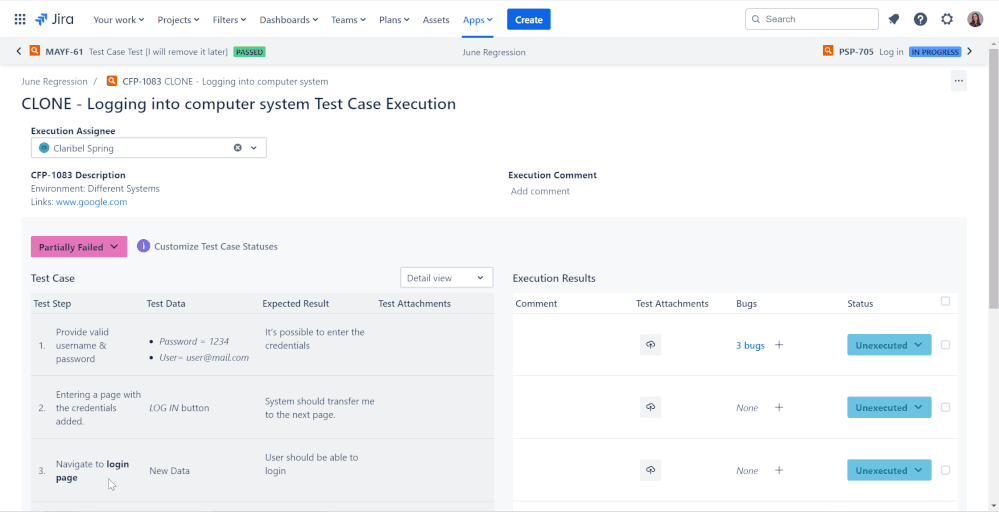999x512 pixels.
Task: Expand the Projects menu
Action: 178,20
